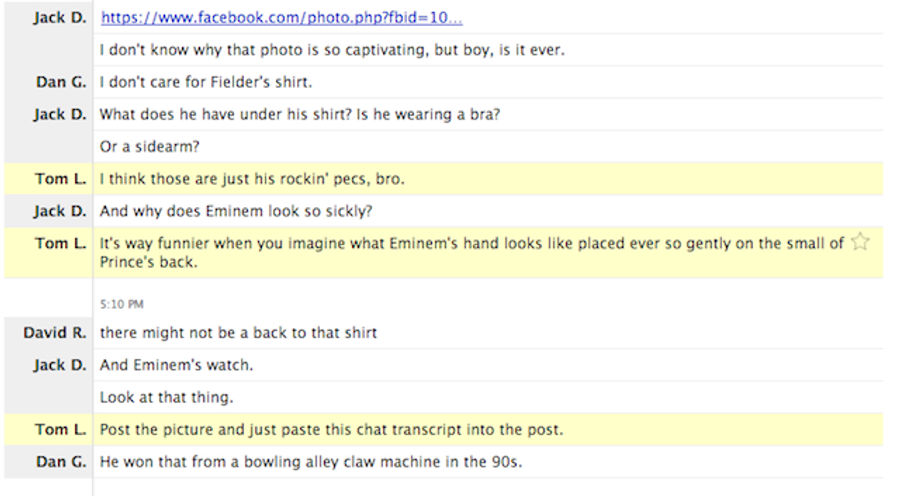
Task: Click Jack D. beside 'And Eminem's watch.'
Action: (60, 365)
